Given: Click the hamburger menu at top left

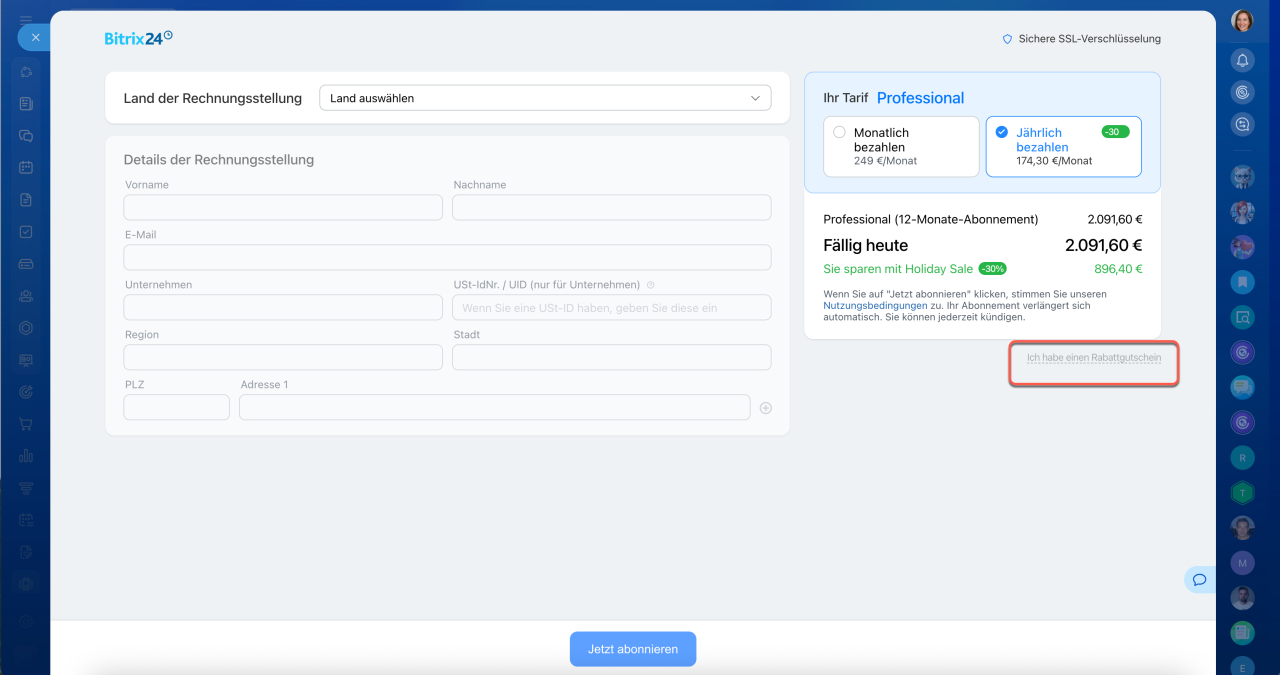Looking at the screenshot, I should click(26, 19).
